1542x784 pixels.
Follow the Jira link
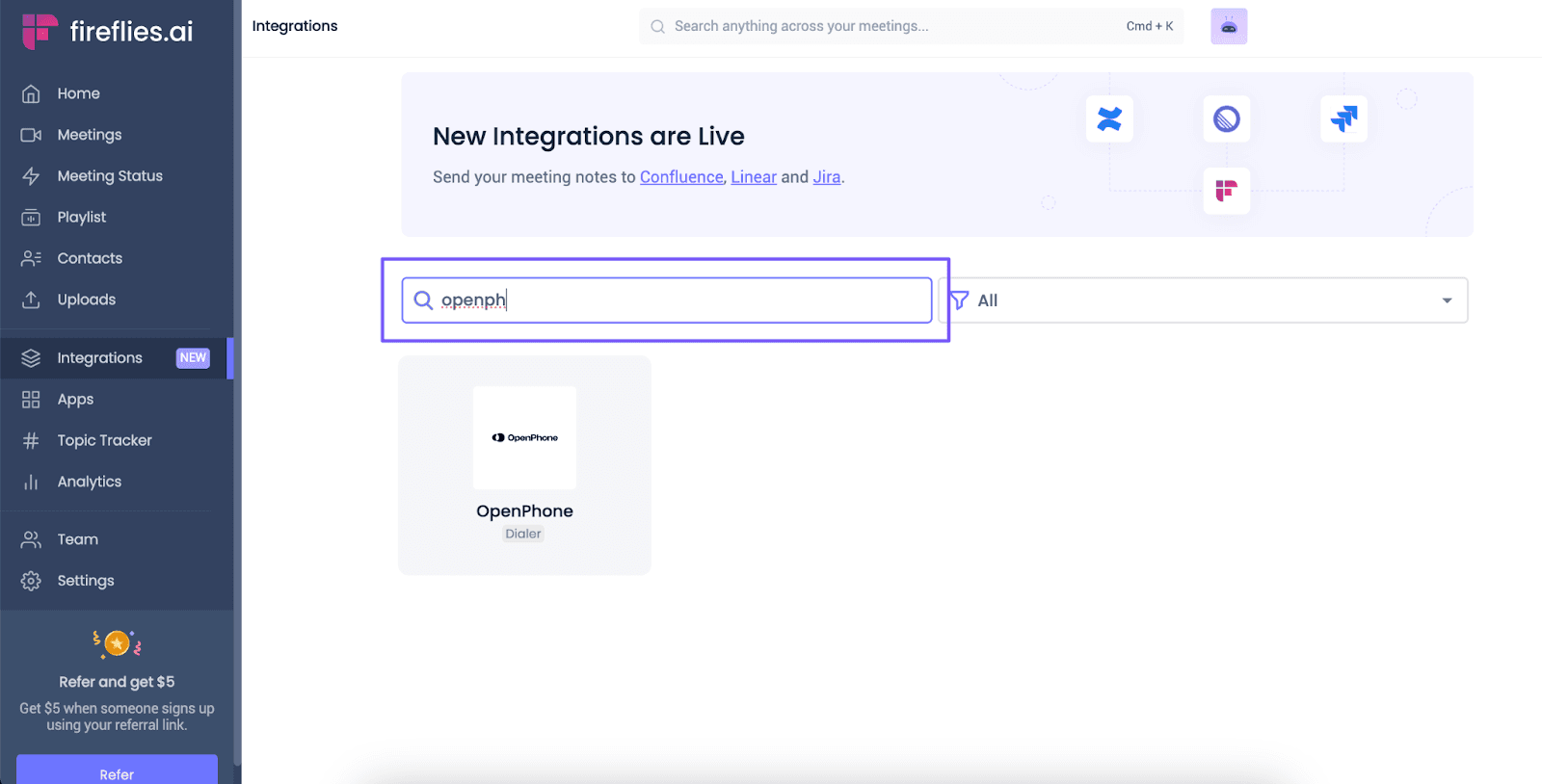827,177
